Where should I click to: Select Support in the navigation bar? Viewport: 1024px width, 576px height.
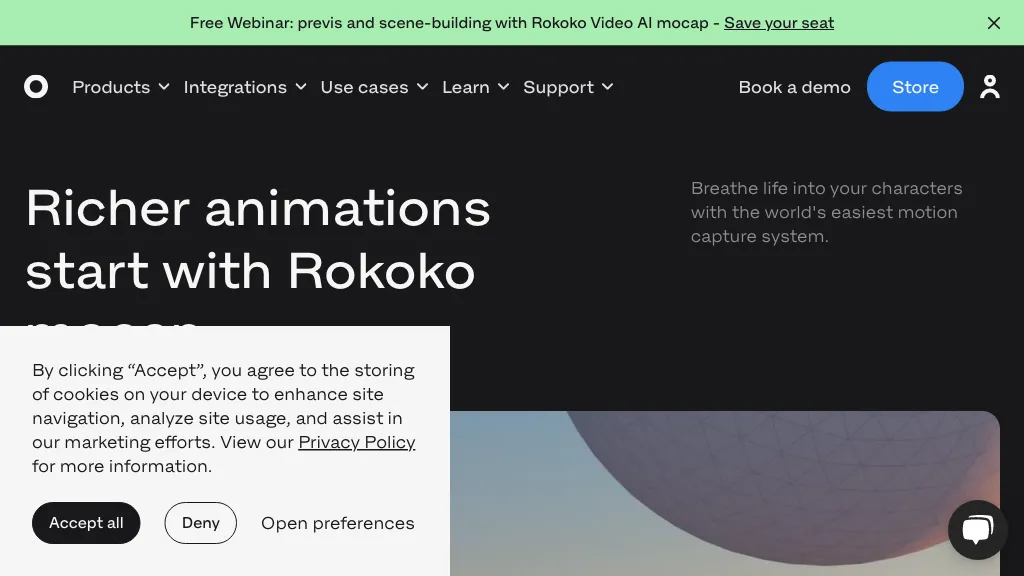click(558, 87)
